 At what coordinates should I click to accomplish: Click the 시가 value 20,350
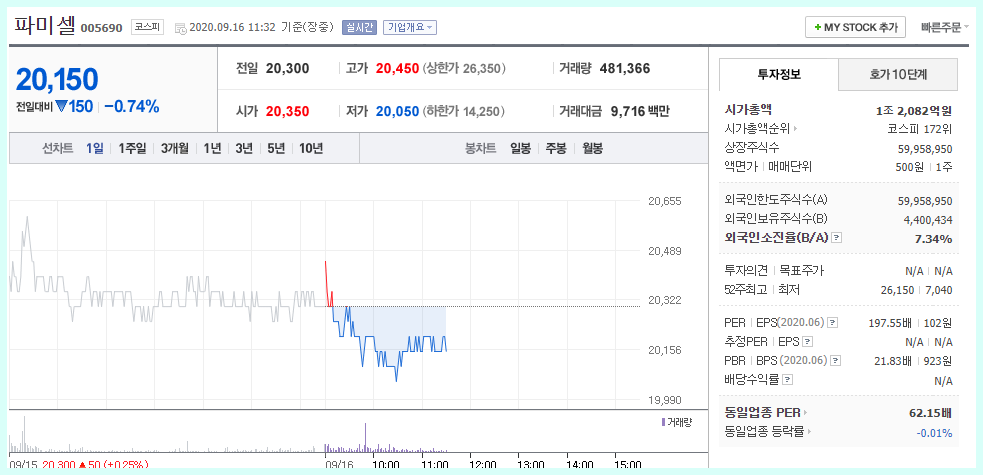click(287, 112)
